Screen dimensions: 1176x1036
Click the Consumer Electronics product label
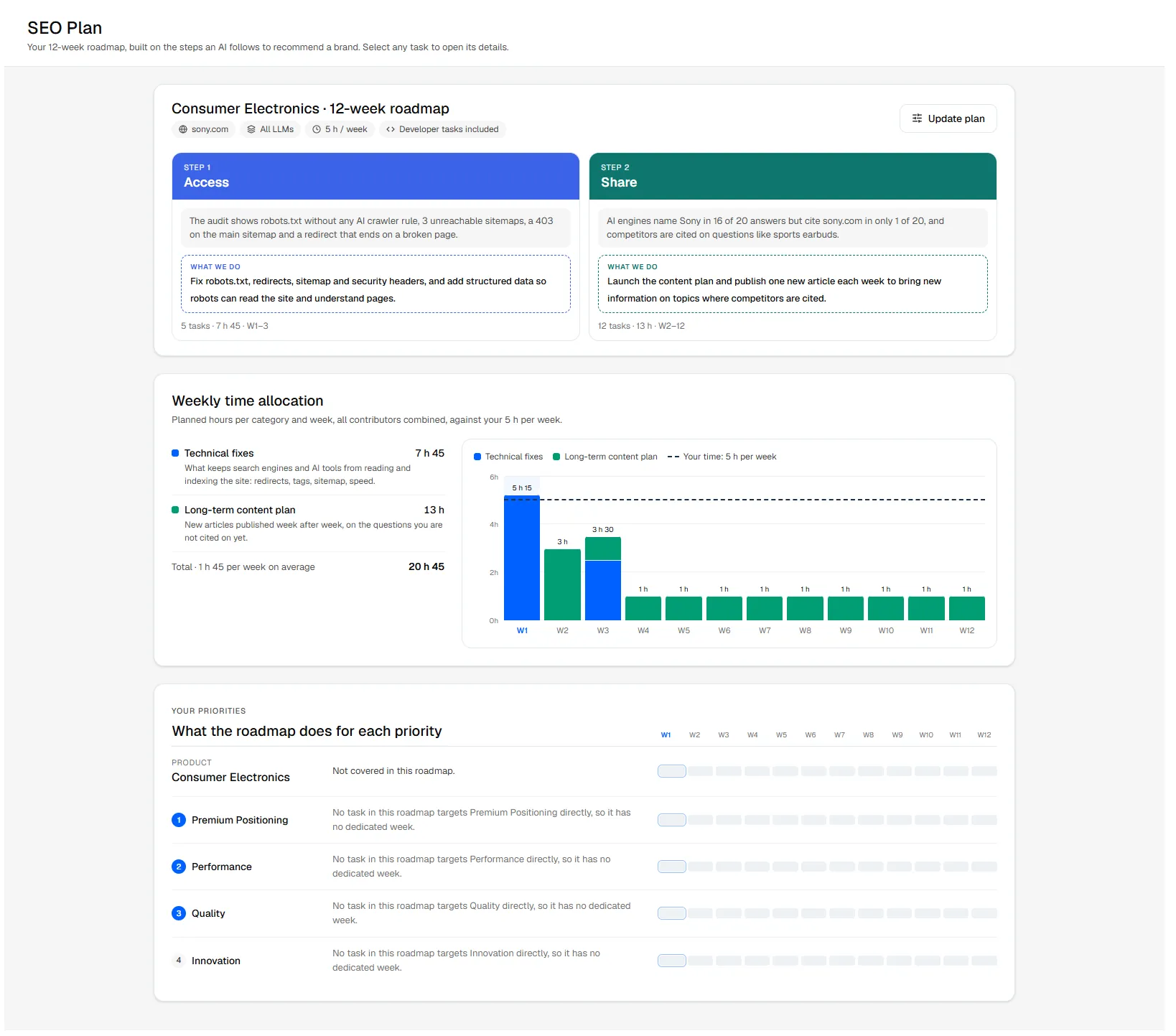point(230,778)
